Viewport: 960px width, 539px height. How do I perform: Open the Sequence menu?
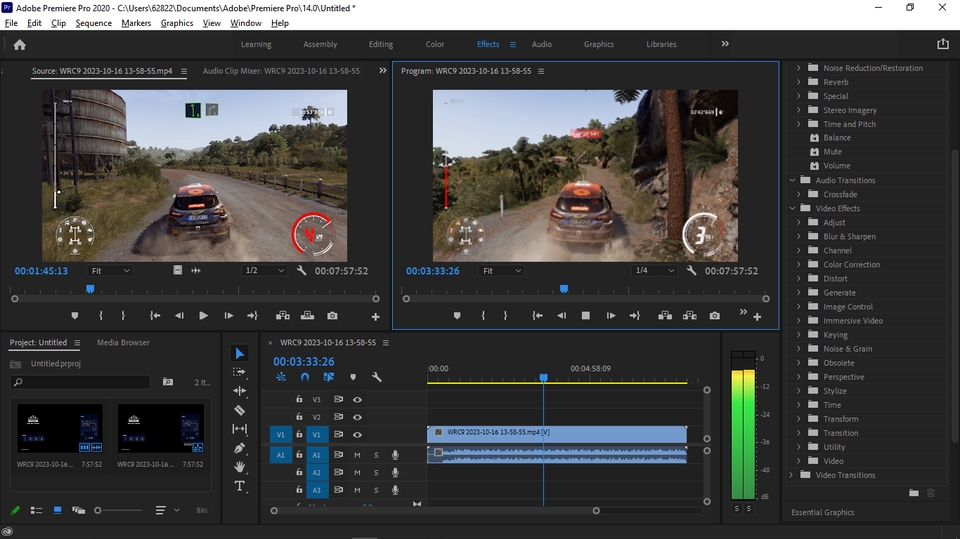click(94, 23)
